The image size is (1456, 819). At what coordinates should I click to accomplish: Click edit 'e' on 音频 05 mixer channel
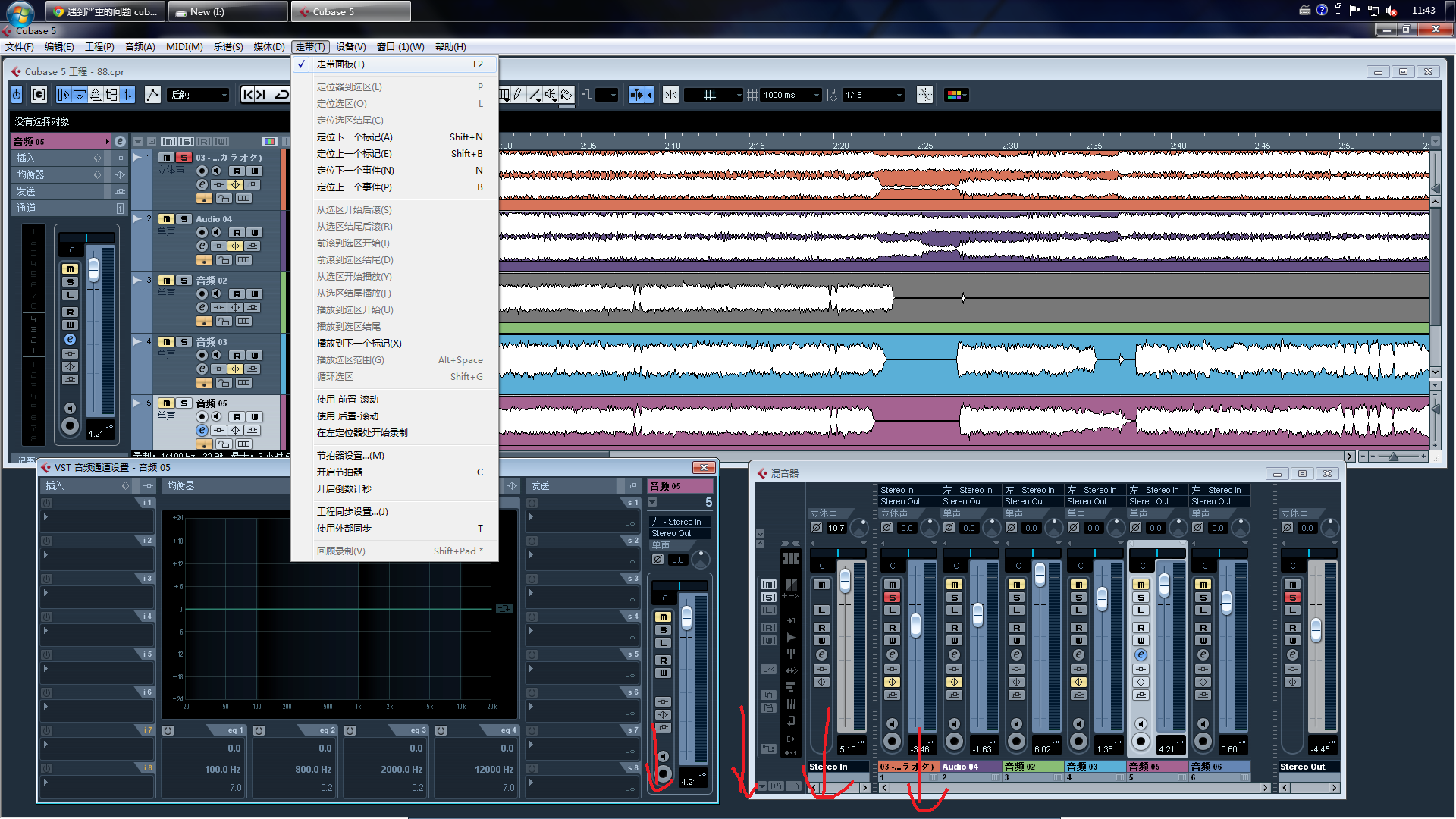tap(1141, 655)
